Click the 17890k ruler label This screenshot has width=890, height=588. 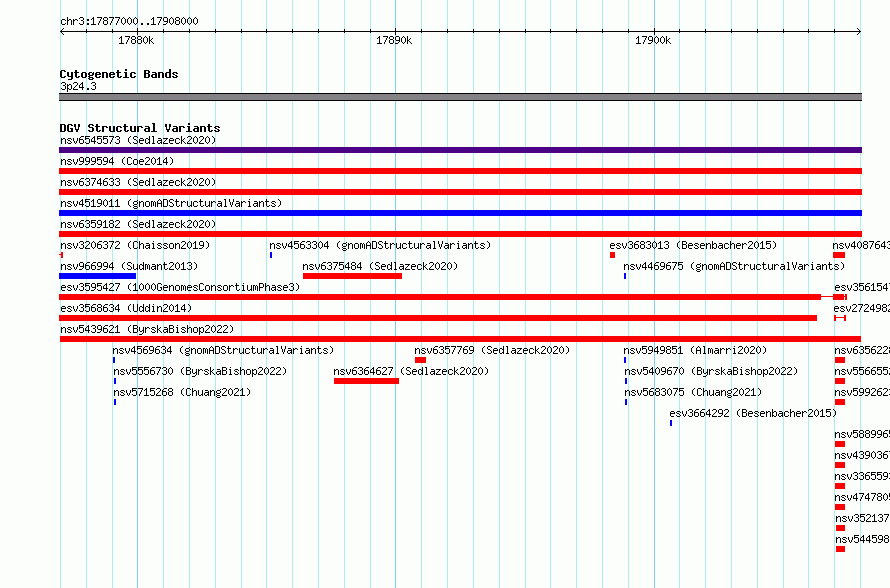click(x=394, y=40)
